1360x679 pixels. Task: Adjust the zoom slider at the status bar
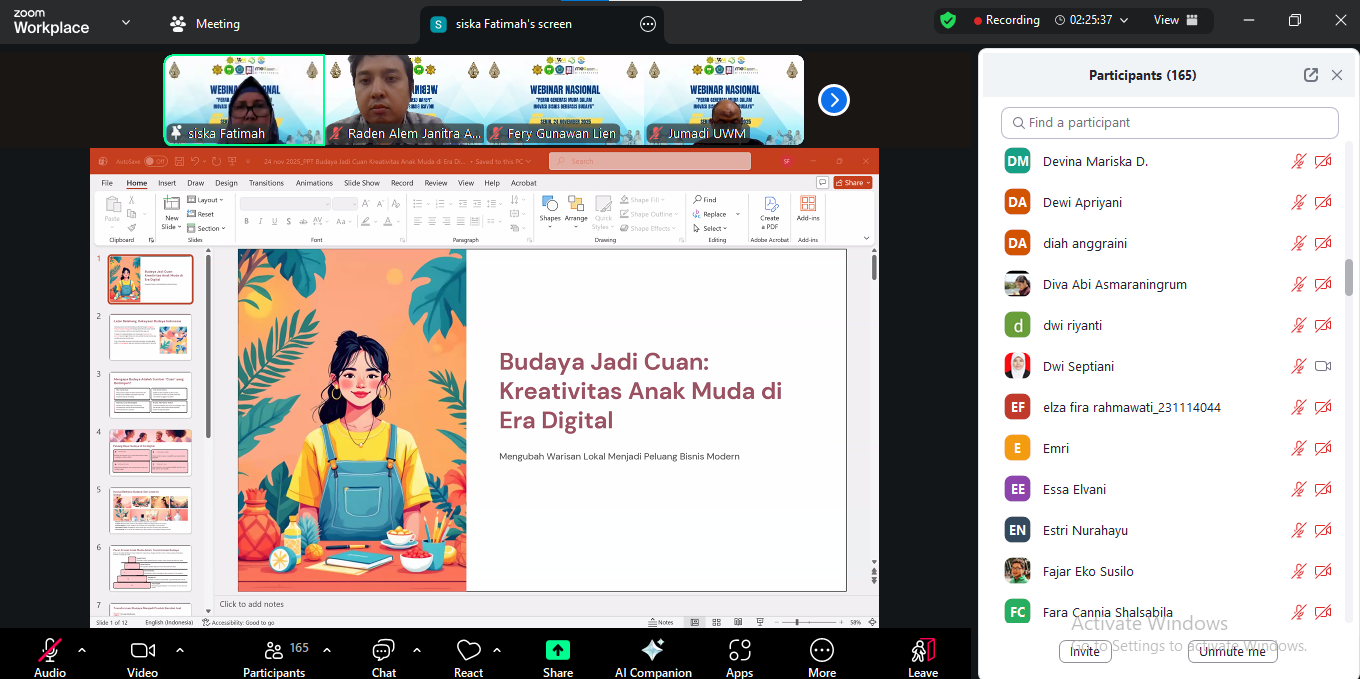(x=797, y=622)
